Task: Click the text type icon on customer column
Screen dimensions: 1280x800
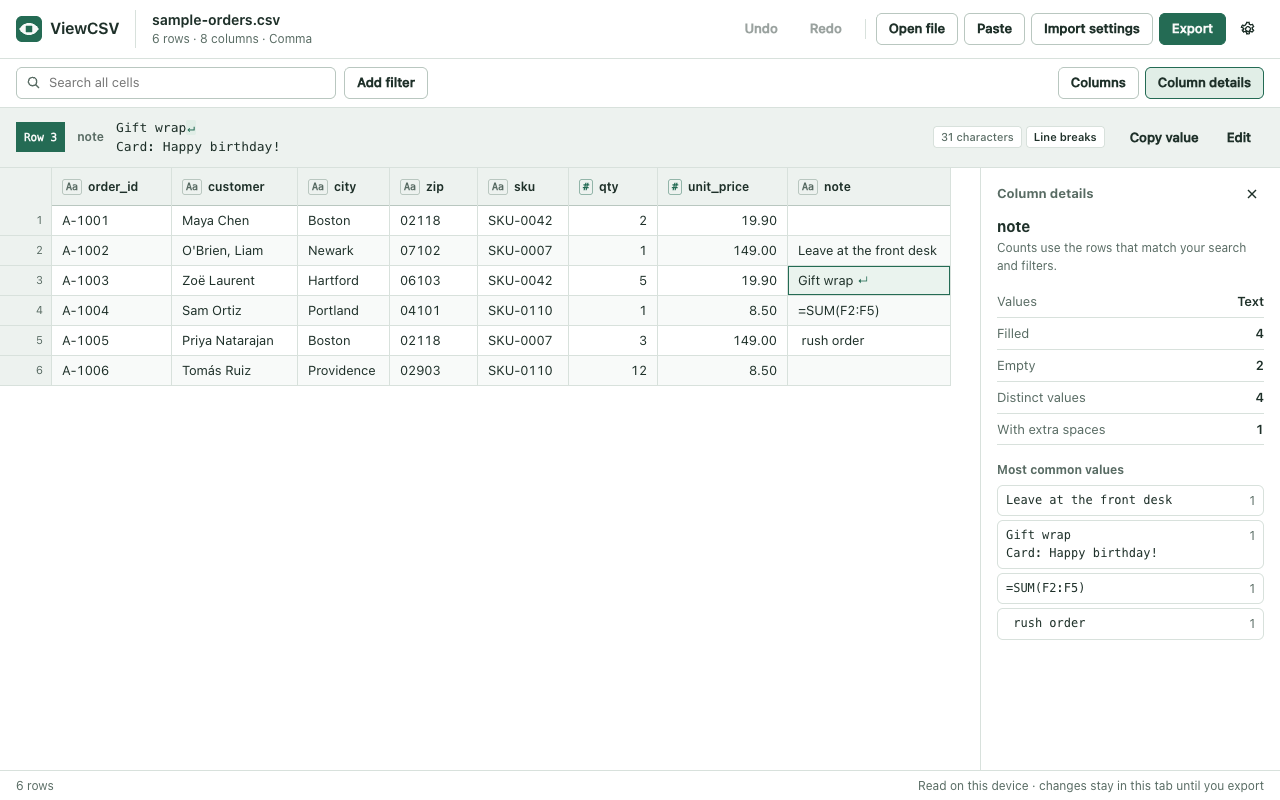Action: coord(192,187)
